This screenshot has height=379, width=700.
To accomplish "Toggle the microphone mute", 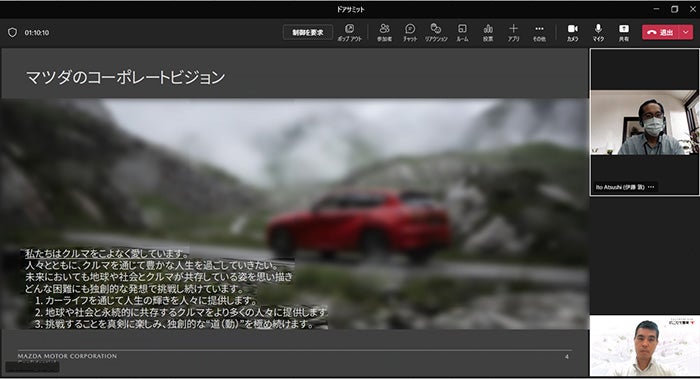I will (x=598, y=33).
